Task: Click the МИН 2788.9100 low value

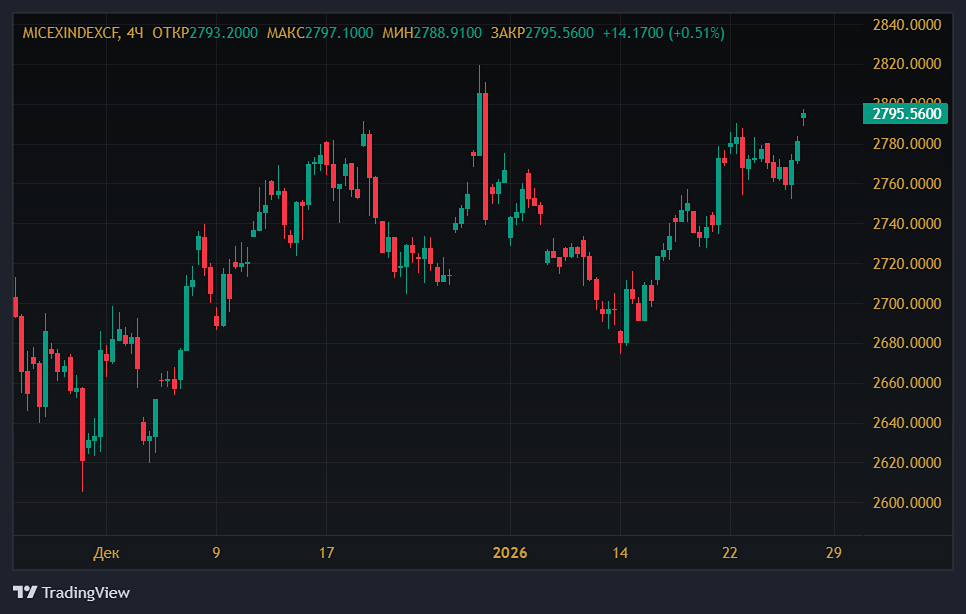Action: coord(432,33)
